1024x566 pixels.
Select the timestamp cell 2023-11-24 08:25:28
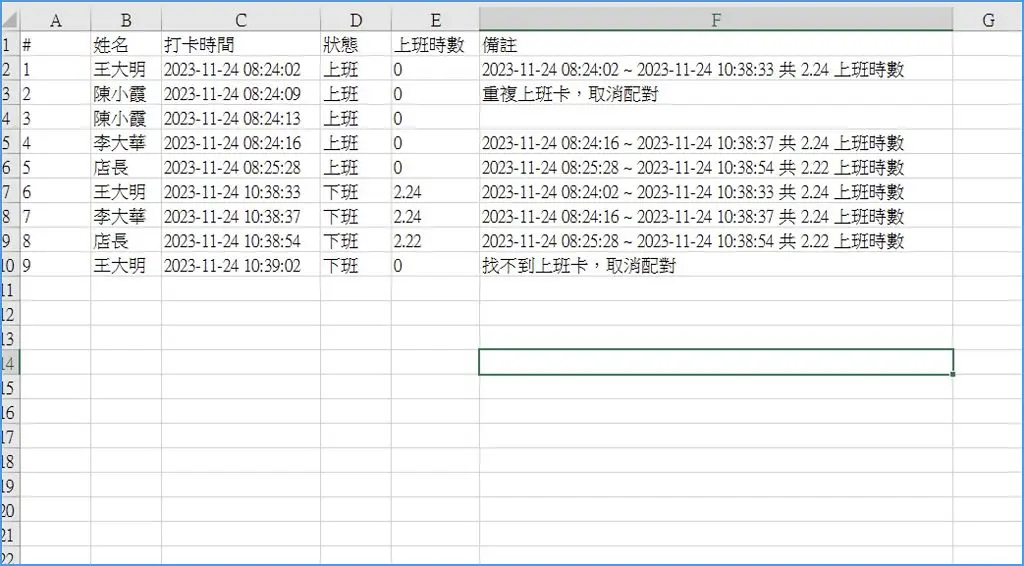[x=240, y=168]
